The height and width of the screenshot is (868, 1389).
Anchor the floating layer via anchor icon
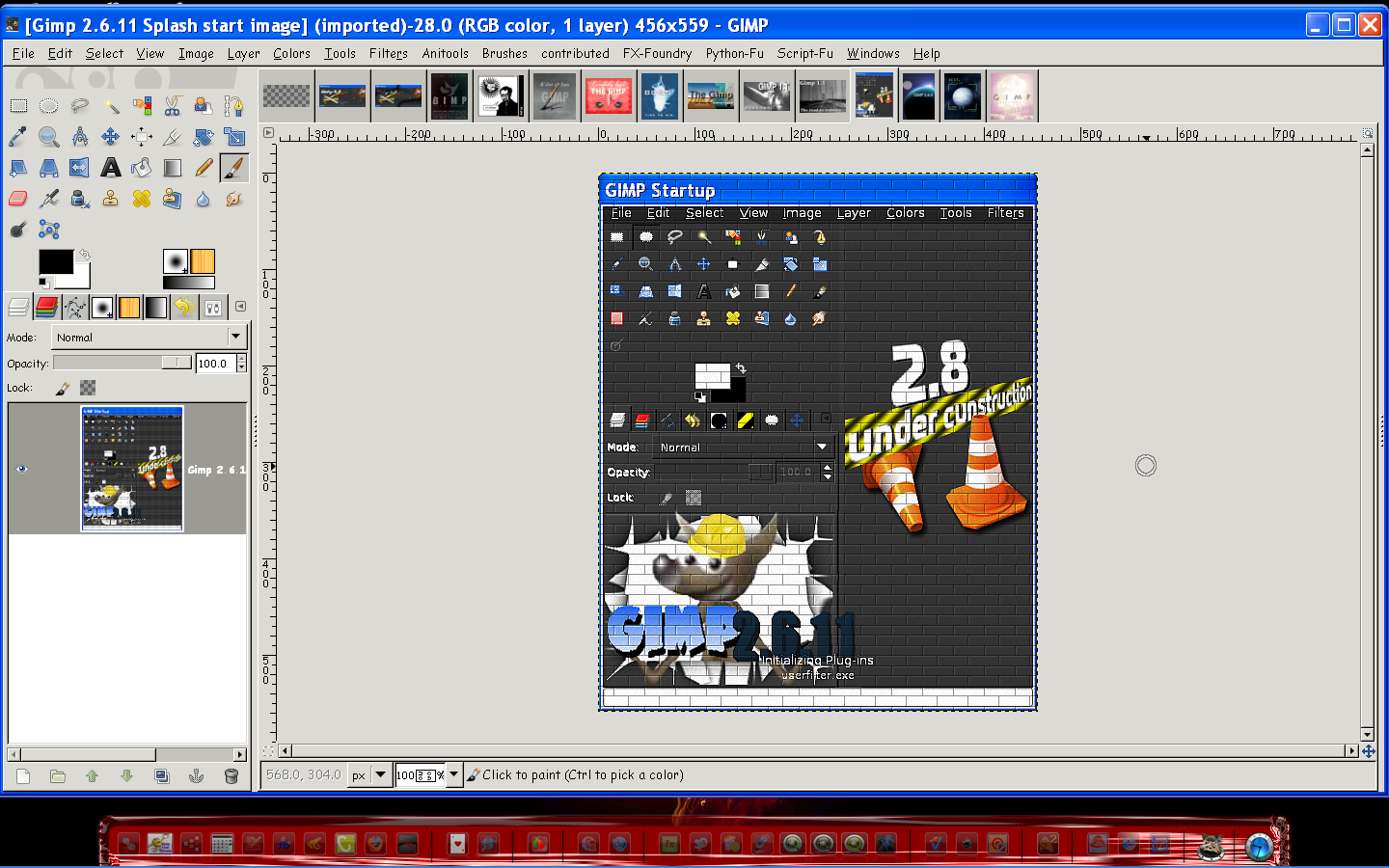pos(196,776)
